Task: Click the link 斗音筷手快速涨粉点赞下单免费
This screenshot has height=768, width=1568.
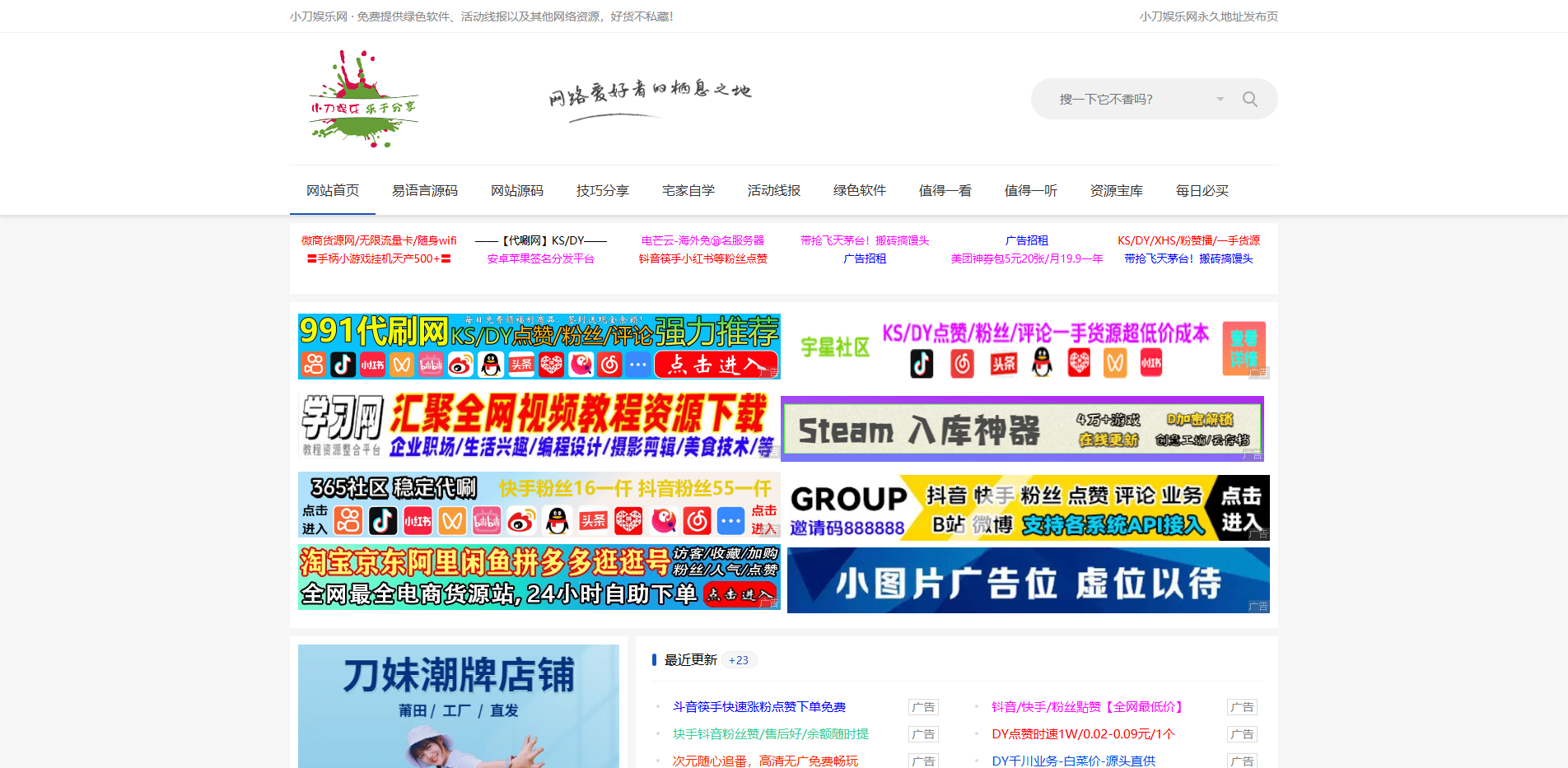Action: [759, 706]
